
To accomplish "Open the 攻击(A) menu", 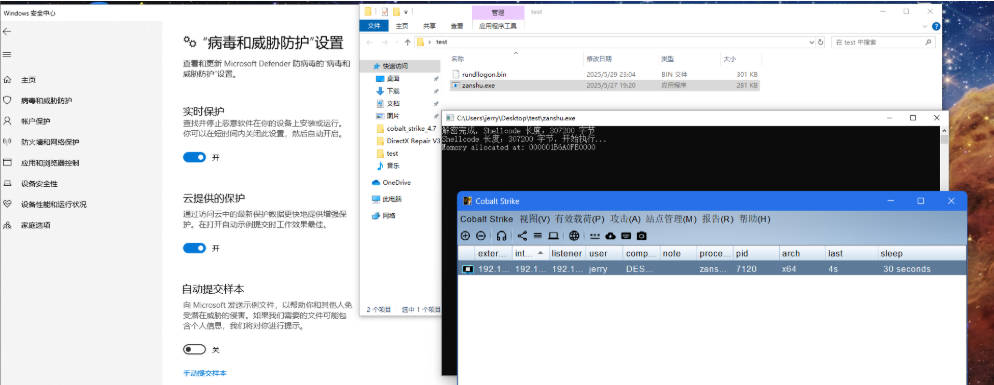I will coord(625,219).
